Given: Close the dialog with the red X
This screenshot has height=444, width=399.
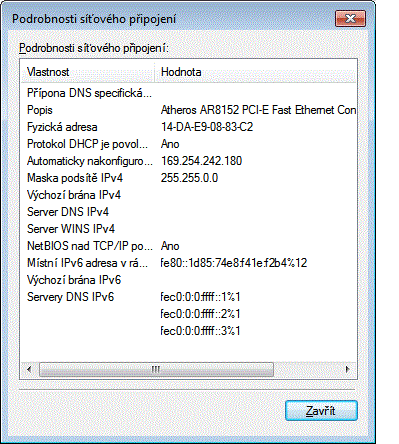Looking at the screenshot, I should click(350, 18).
